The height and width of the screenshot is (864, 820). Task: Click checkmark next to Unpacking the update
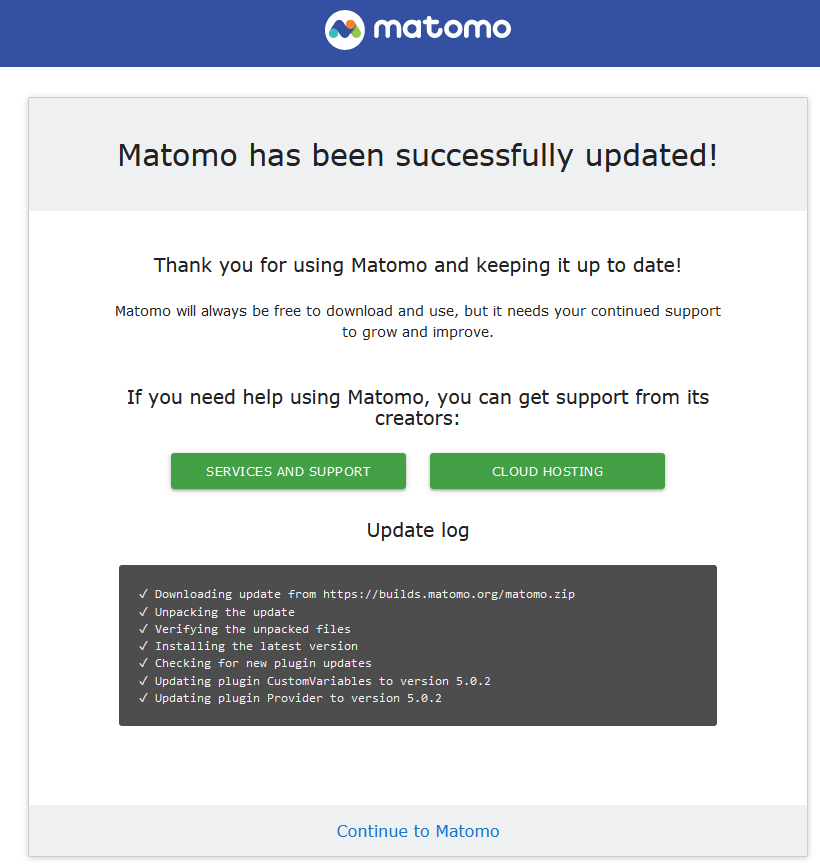pyautogui.click(x=144, y=612)
